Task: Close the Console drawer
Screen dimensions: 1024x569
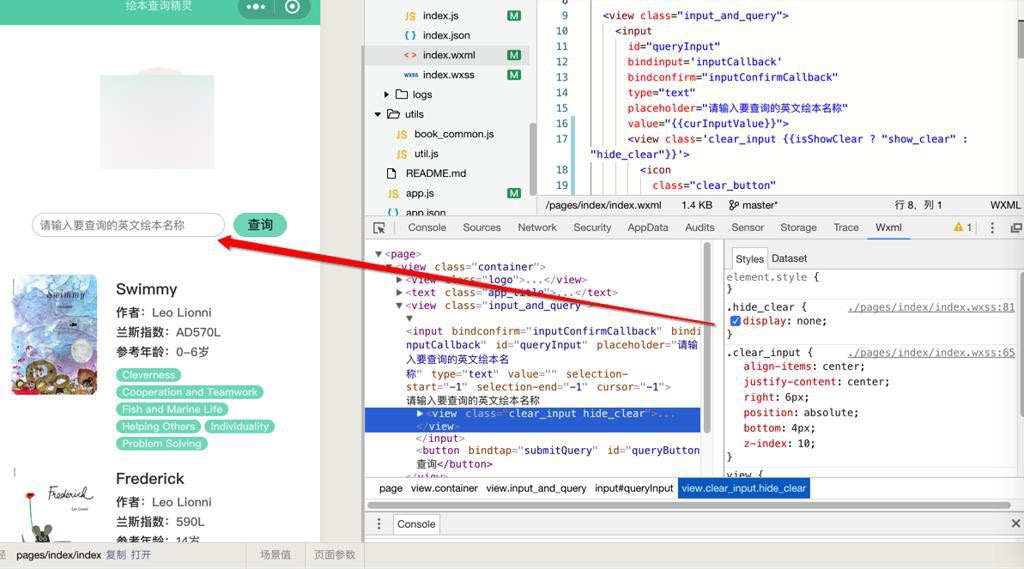Action: [x=1016, y=523]
